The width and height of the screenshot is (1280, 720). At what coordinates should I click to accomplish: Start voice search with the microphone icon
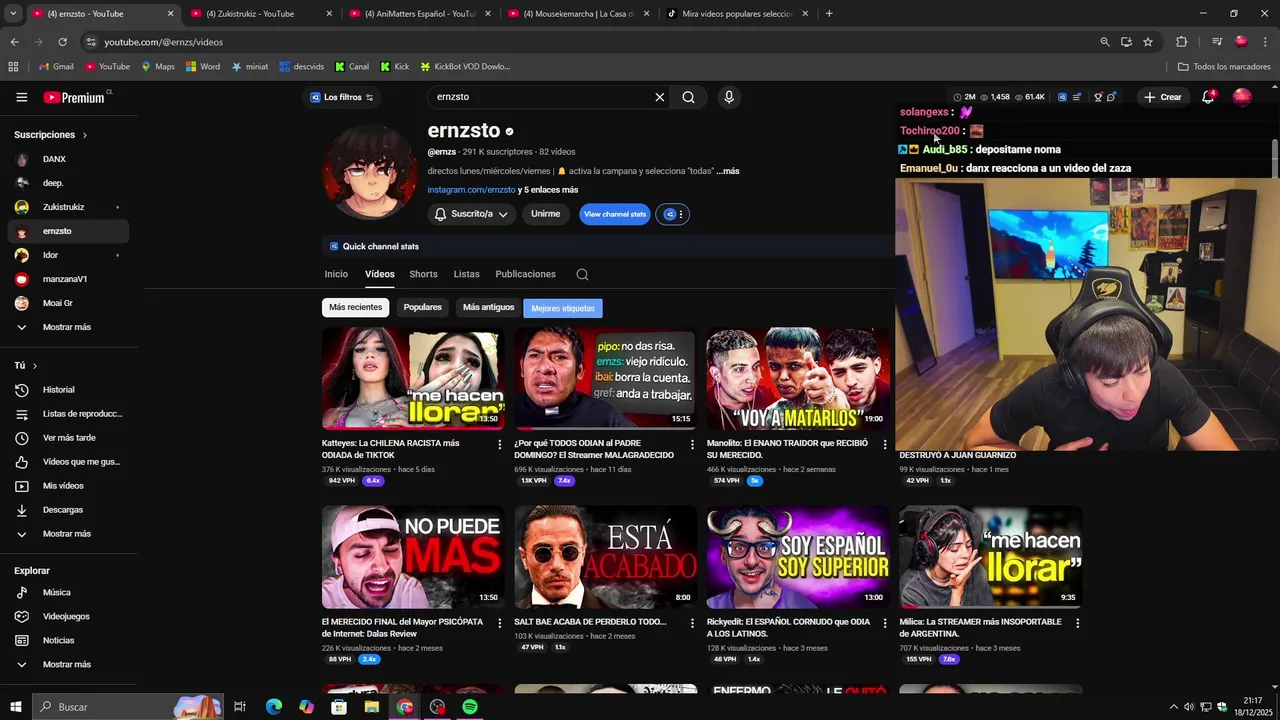click(728, 97)
